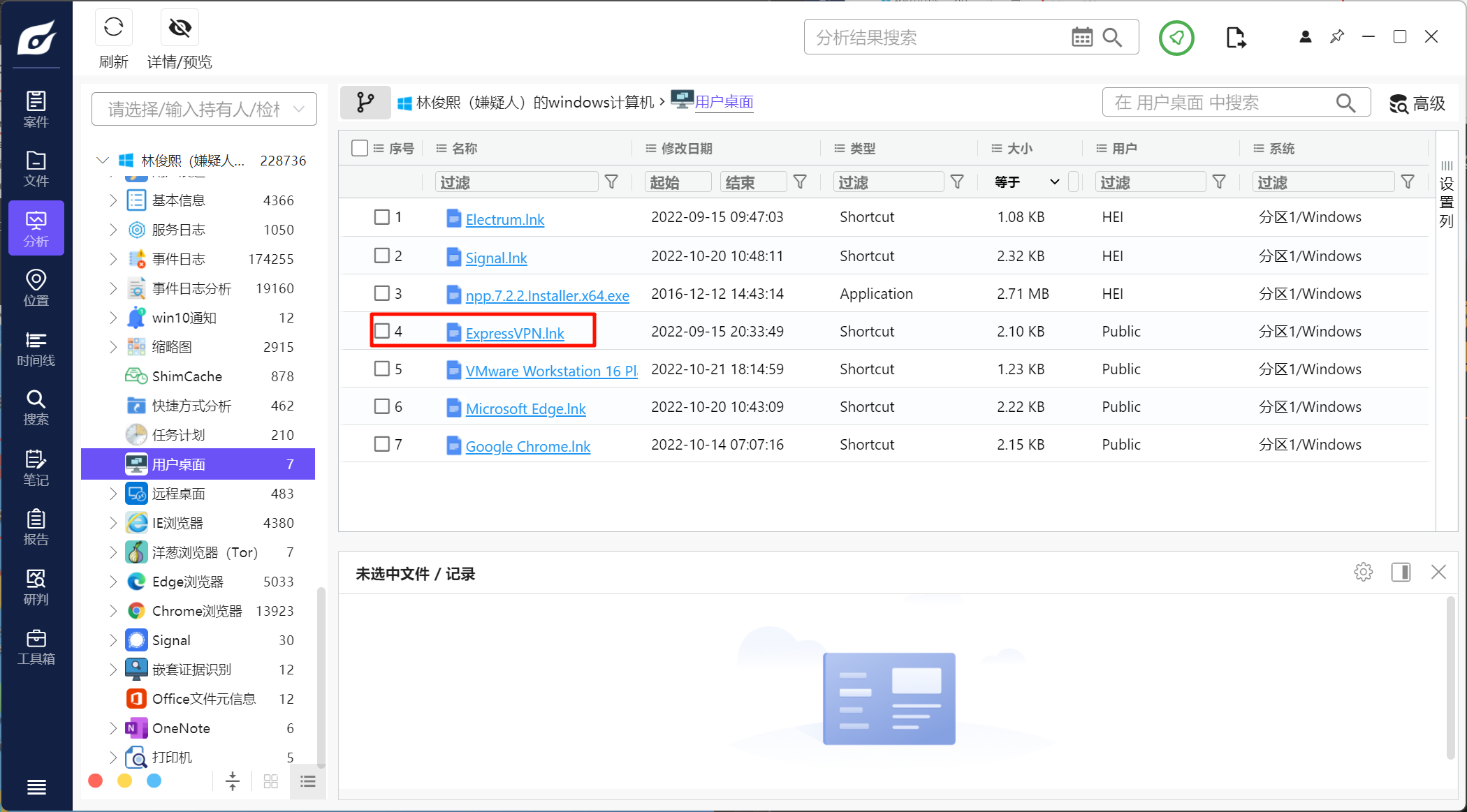The height and width of the screenshot is (812, 1467).
Task: Open the 时间线 timeline sidebar icon
Action: click(x=36, y=348)
